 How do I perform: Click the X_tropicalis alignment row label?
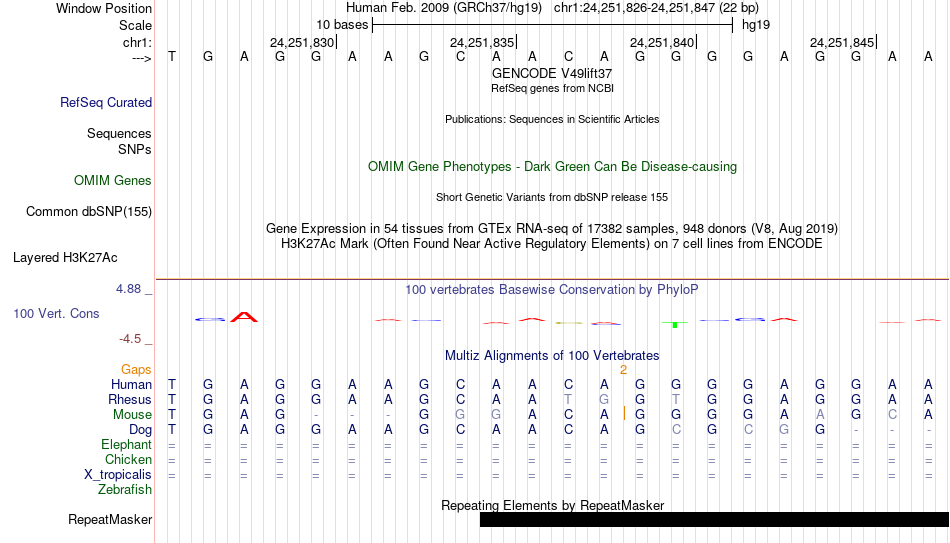coord(118,475)
